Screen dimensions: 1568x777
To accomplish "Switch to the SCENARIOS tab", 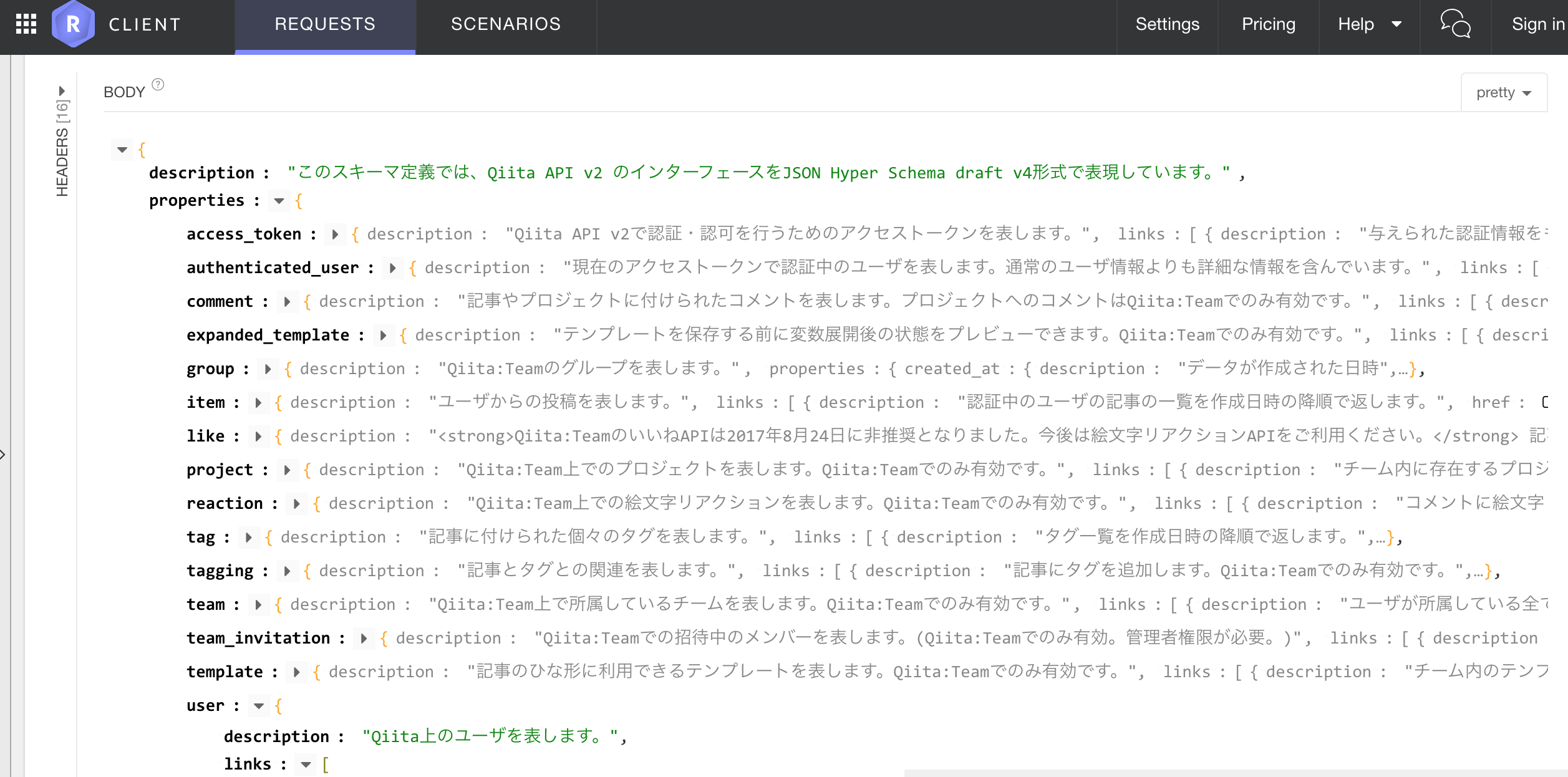I will click(505, 24).
